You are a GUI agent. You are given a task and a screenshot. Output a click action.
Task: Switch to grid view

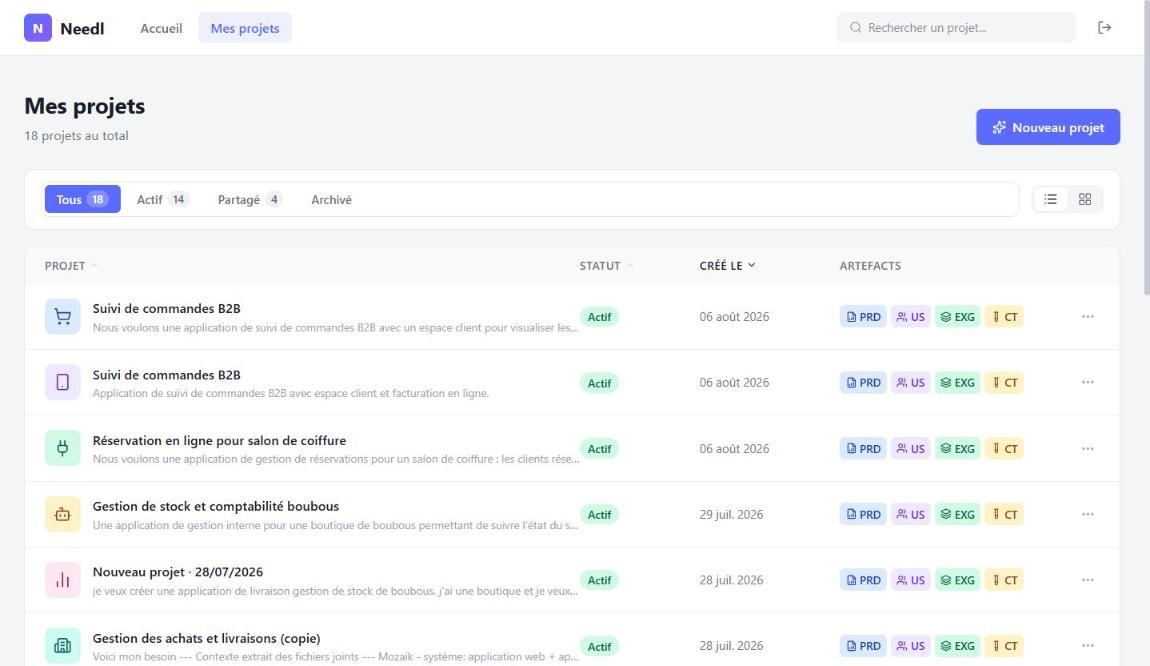pos(1085,200)
